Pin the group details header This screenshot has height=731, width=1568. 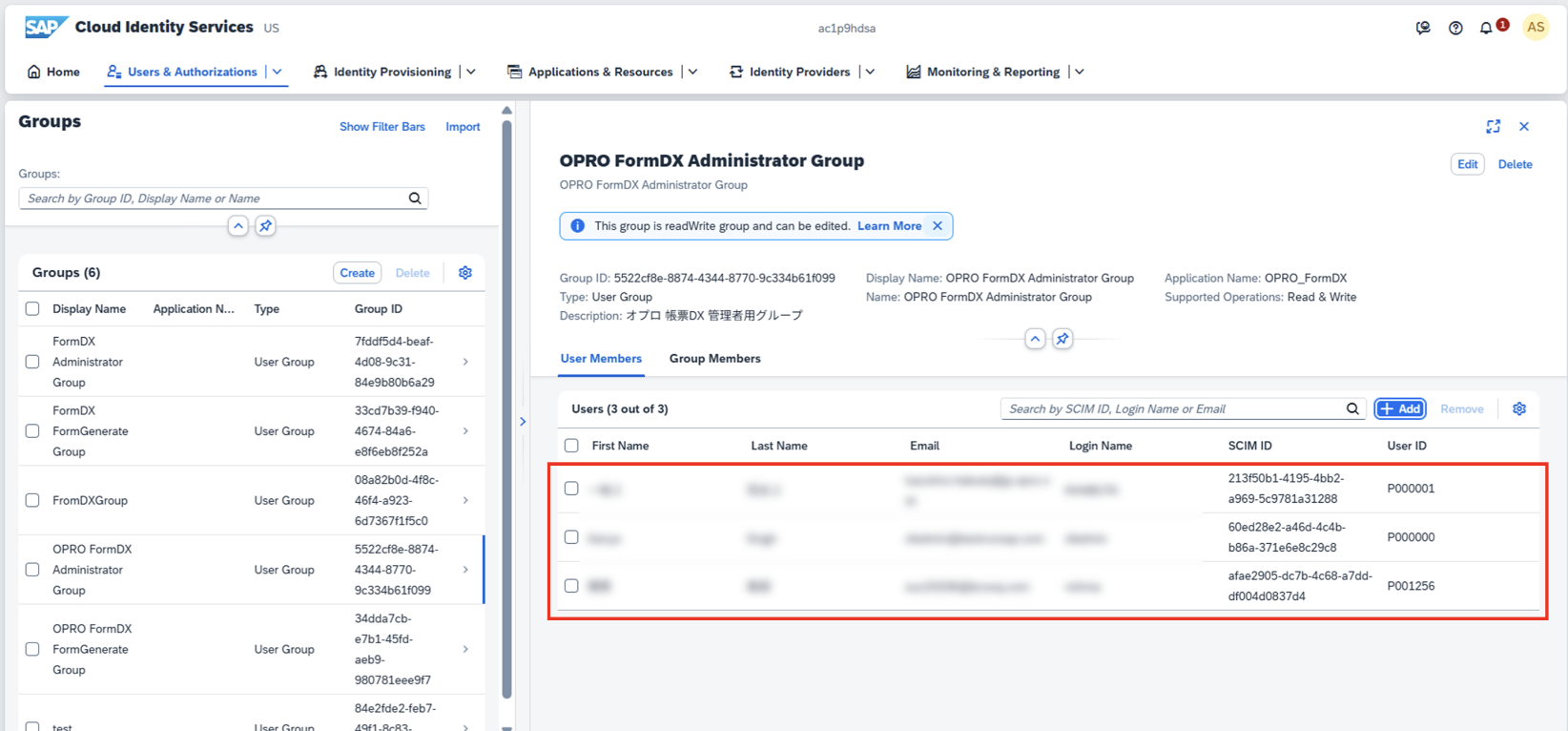1063,339
